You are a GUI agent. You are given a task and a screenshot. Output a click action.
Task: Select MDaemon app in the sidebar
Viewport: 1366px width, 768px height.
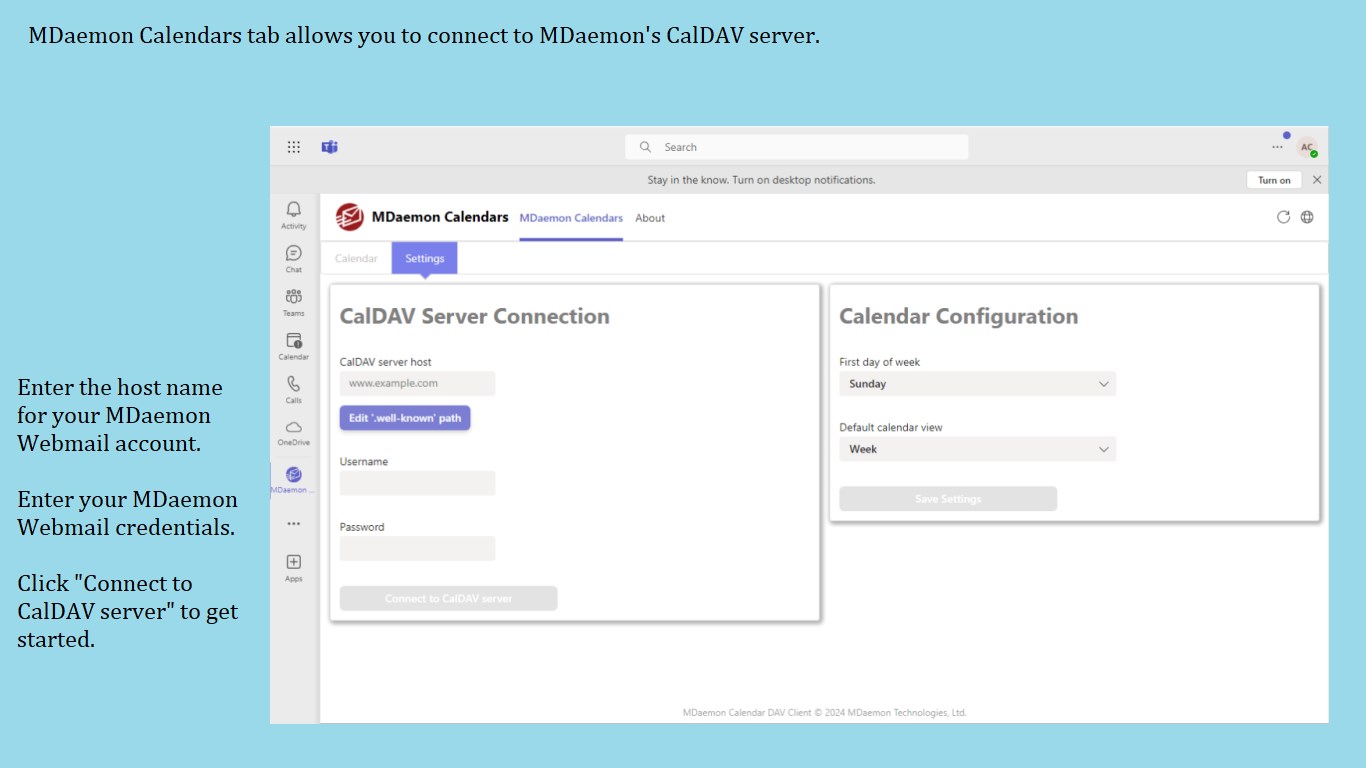pos(294,480)
